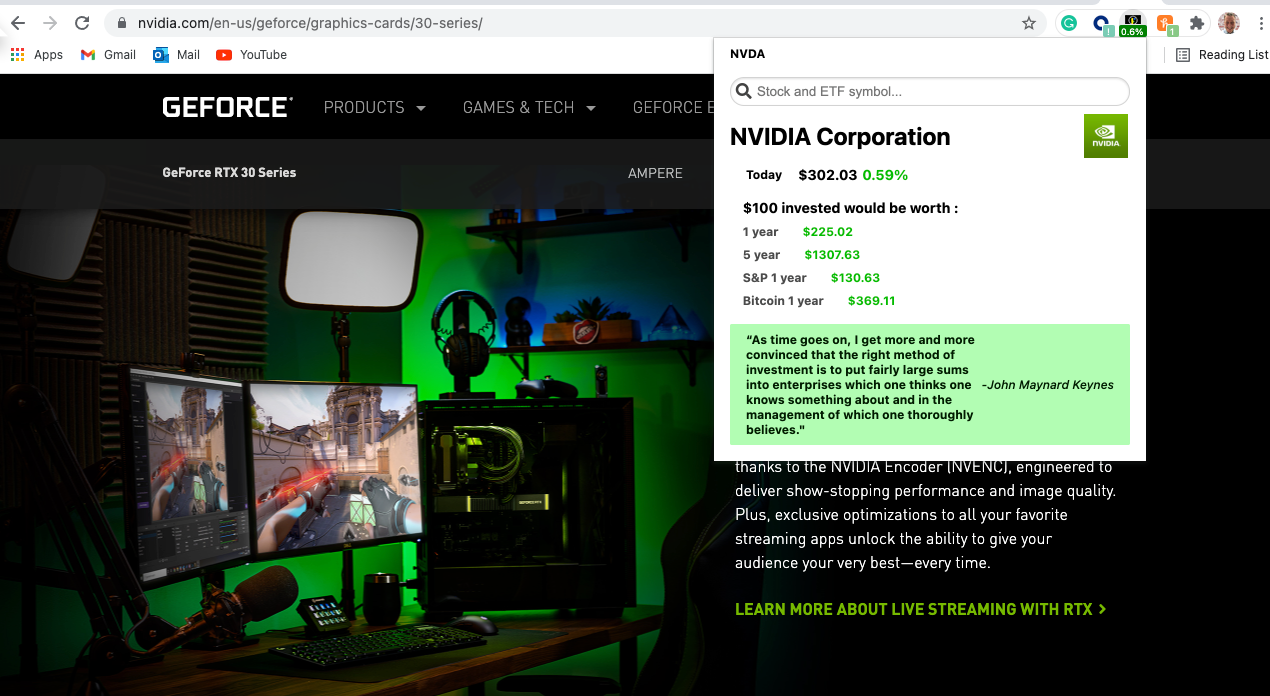Click the site lock icon in address bar
1270x696 pixels.
tap(121, 23)
